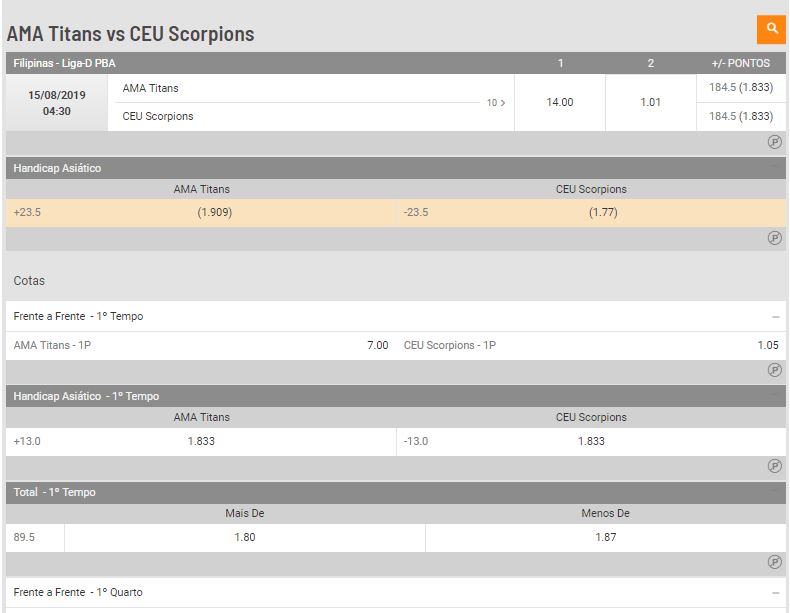Click the orange search magnifier icon
790x613 pixels.
point(771,29)
